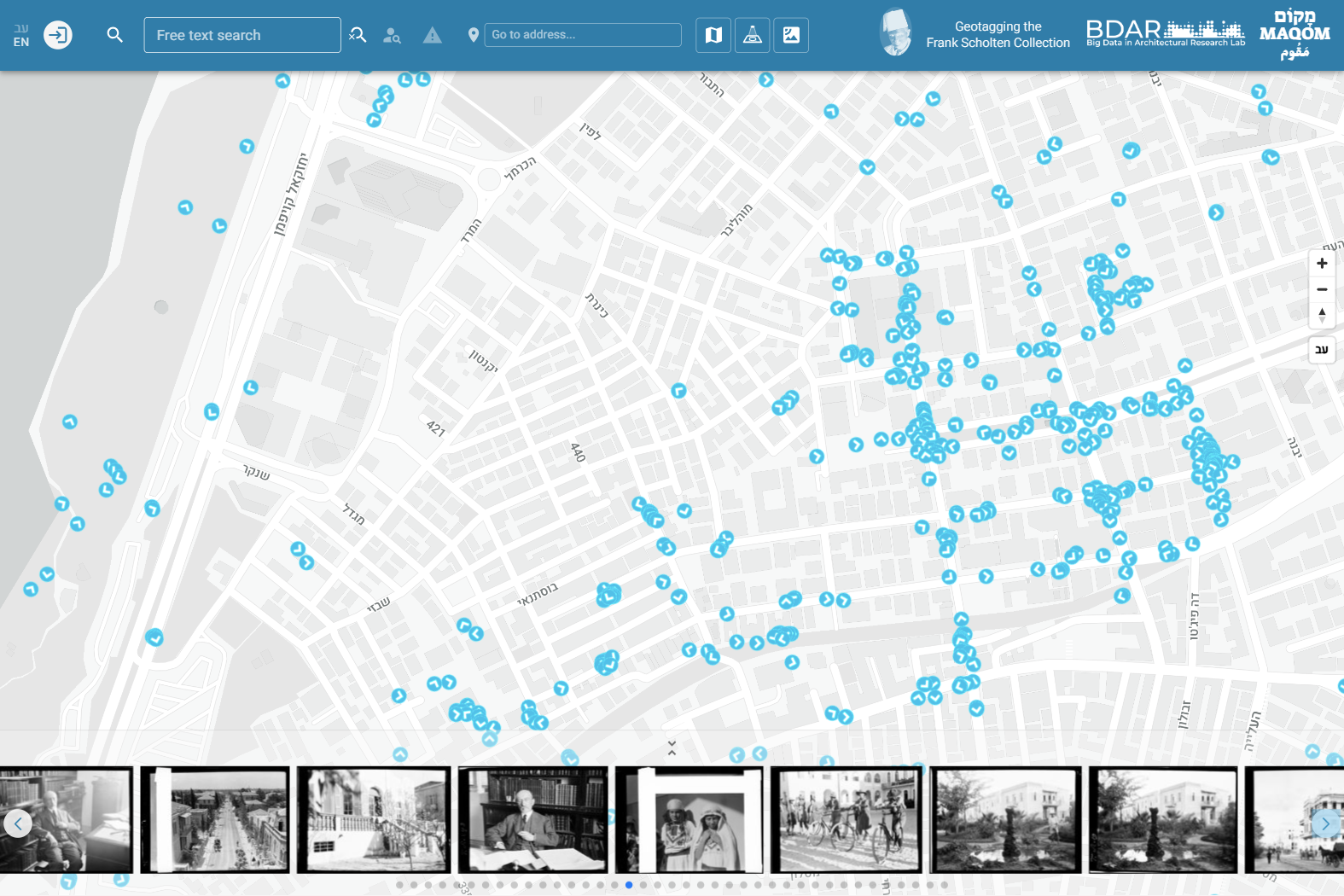Reset map bearing with compass arrow
The width and height of the screenshot is (1344, 896).
coord(1322,315)
